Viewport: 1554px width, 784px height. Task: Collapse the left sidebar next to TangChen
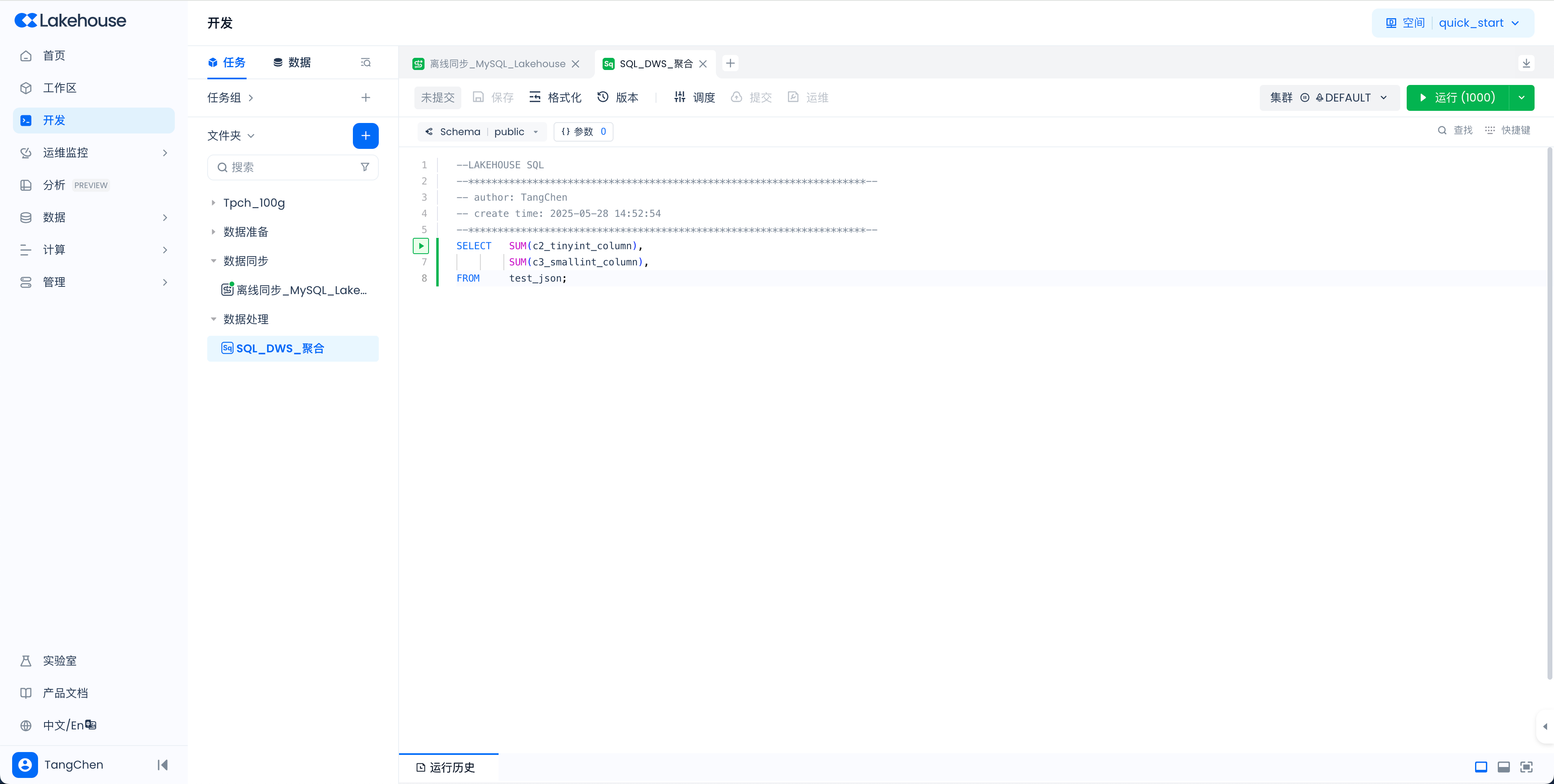[x=162, y=765]
